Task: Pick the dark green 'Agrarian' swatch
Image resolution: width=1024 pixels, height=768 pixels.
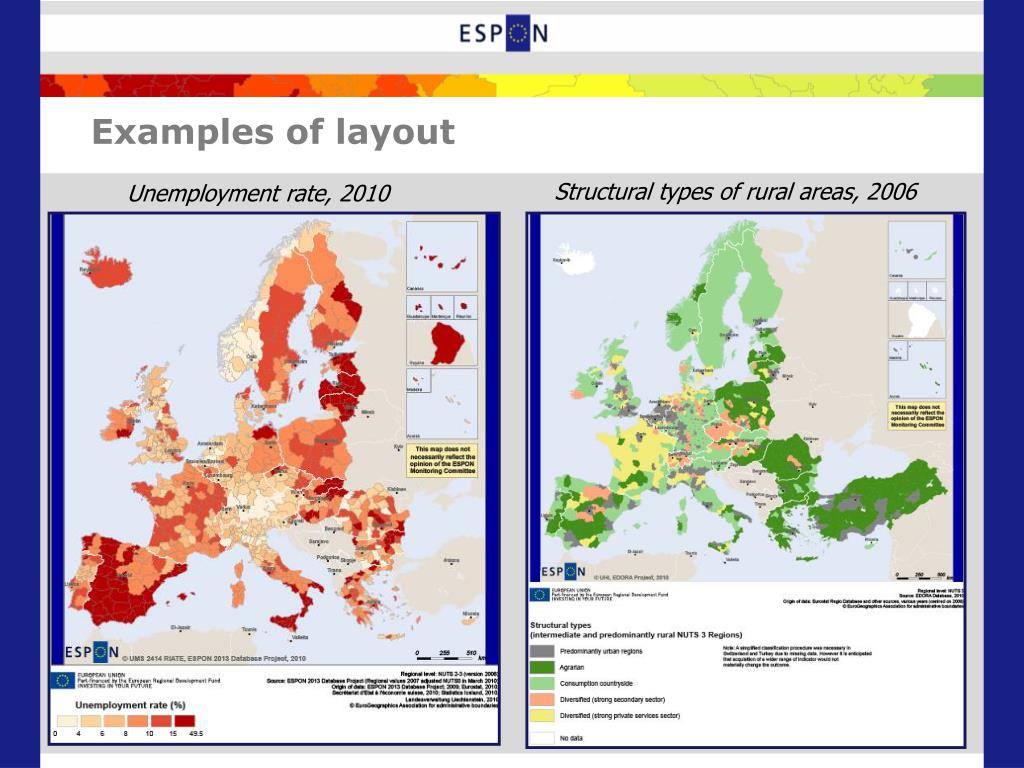Action: tap(542, 667)
